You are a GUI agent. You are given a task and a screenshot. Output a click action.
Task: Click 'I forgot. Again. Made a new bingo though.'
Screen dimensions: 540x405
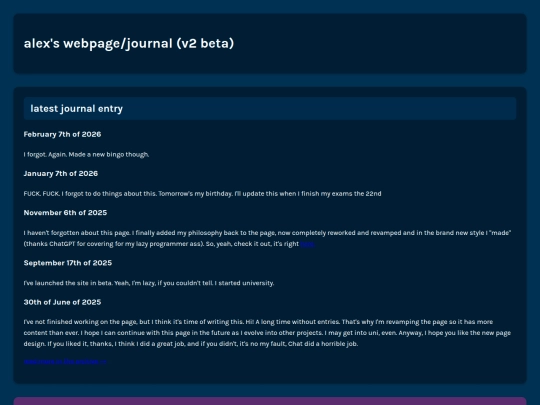tap(86, 155)
